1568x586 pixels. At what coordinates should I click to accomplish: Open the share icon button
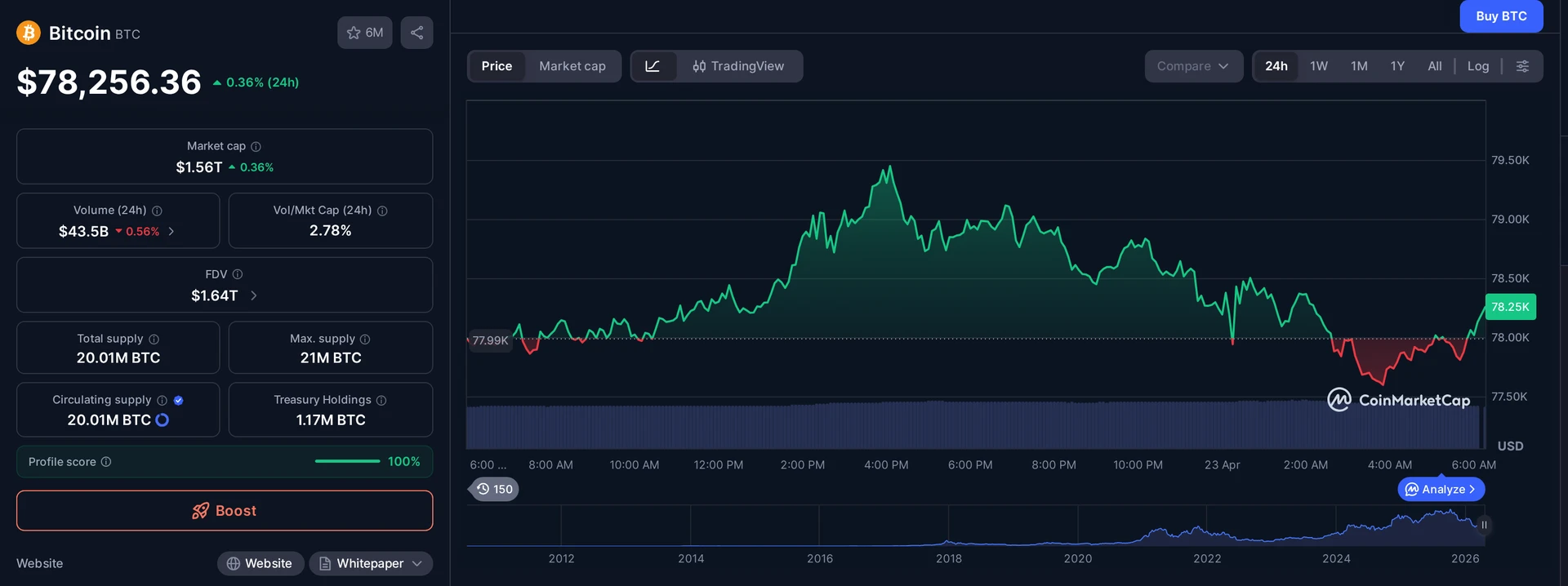point(416,33)
